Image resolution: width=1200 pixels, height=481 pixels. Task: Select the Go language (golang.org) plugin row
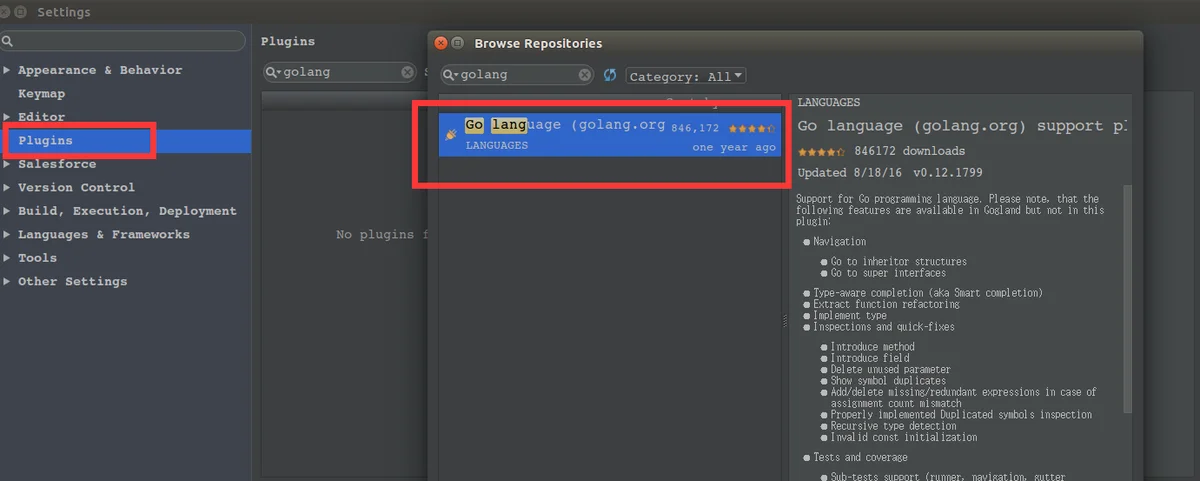pos(609,135)
